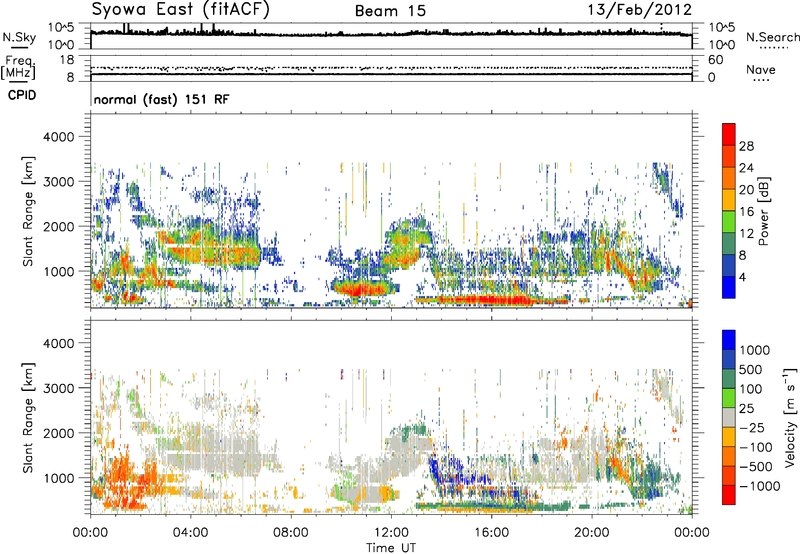Click the "CPID" row label
Screen dimensions: 800x554
(x=22, y=95)
